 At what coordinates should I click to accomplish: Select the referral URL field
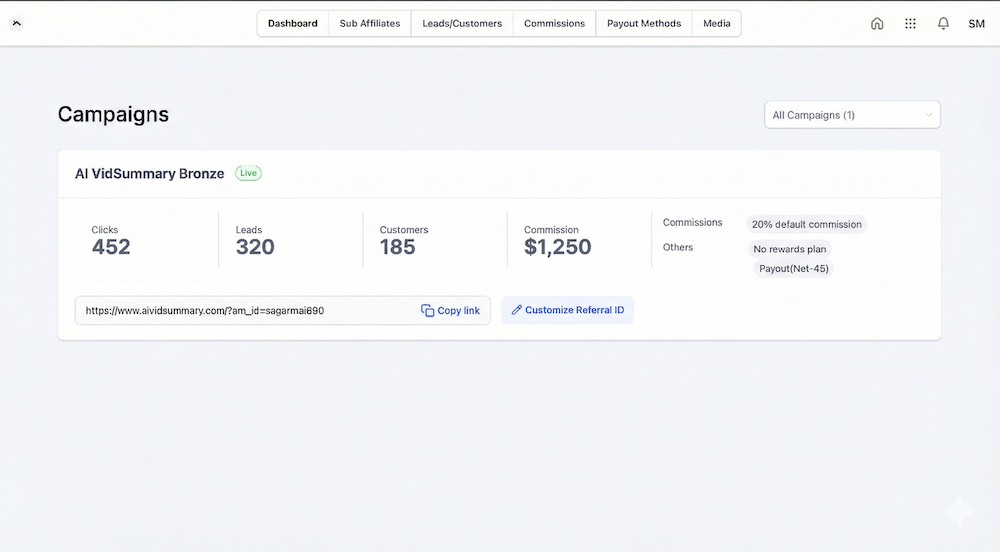point(283,310)
